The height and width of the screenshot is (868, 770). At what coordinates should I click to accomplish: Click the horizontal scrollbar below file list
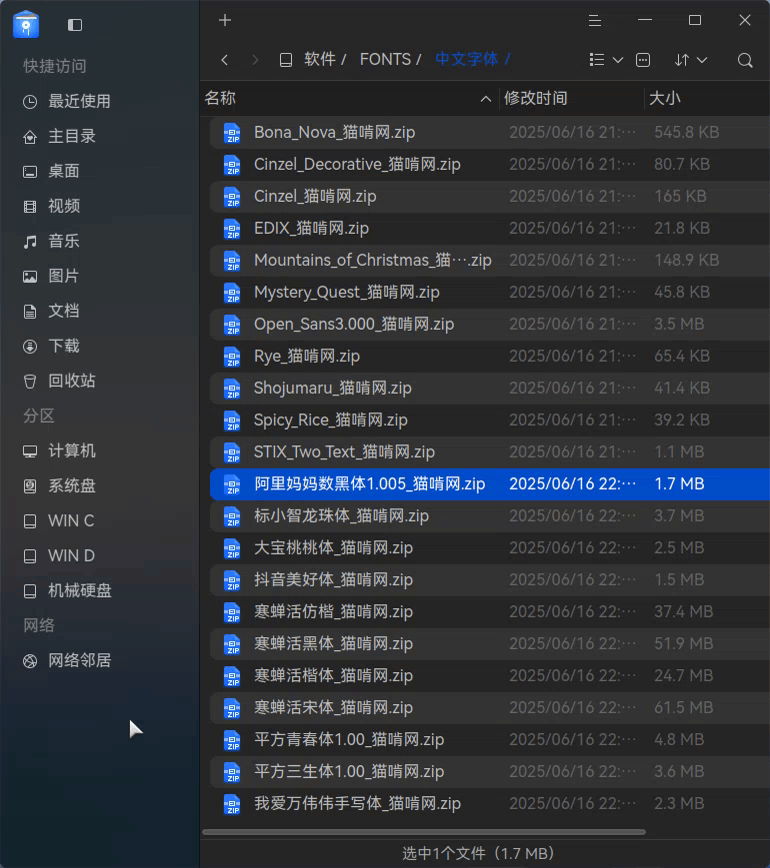[424, 832]
